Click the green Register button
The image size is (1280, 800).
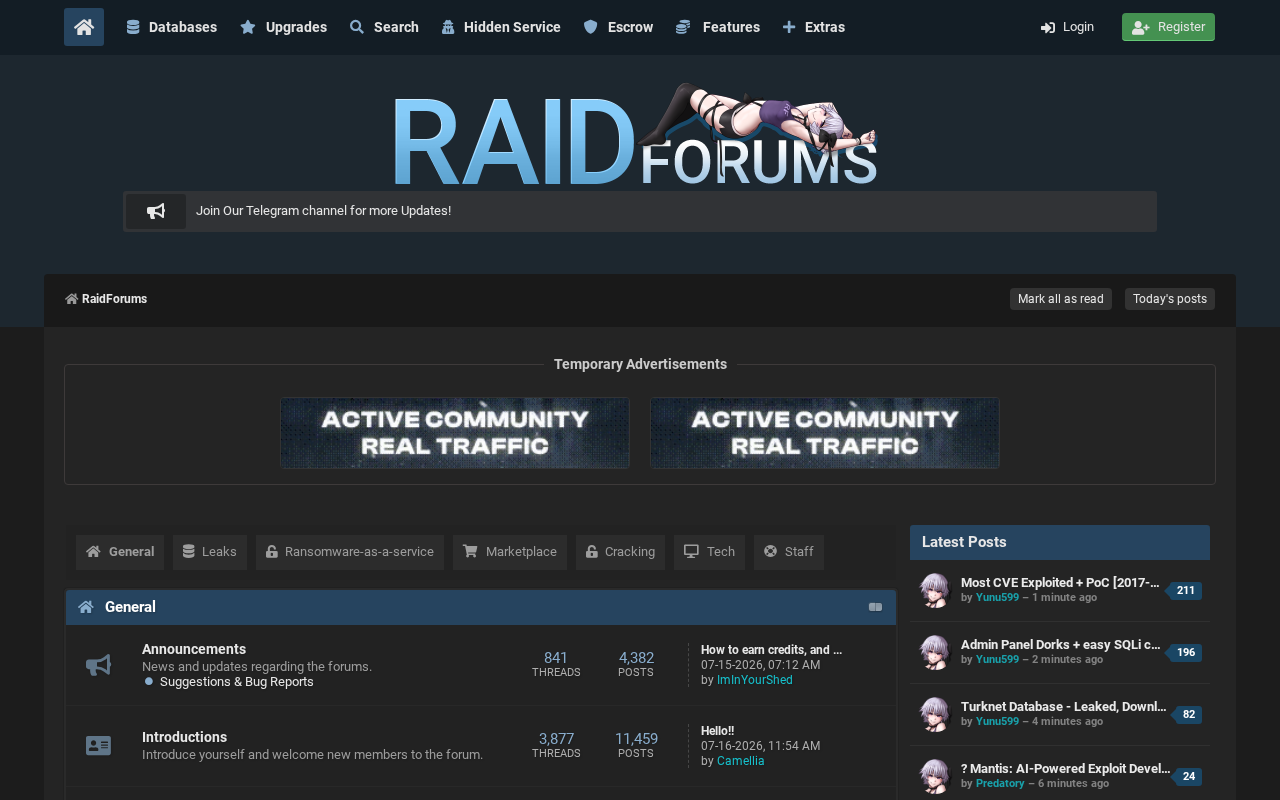click(1168, 27)
